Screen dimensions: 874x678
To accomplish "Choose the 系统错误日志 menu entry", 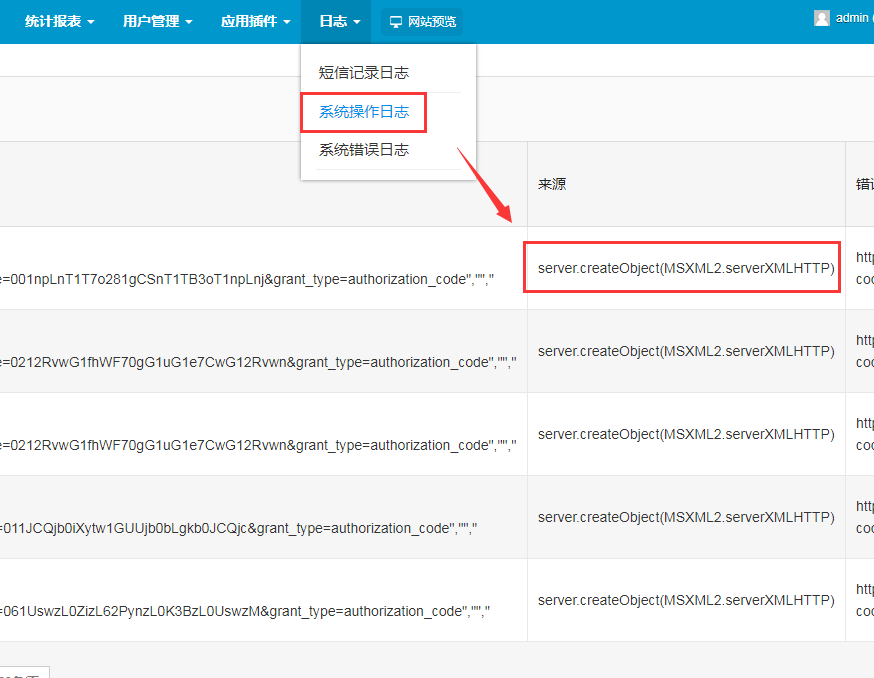I will click(x=363, y=150).
